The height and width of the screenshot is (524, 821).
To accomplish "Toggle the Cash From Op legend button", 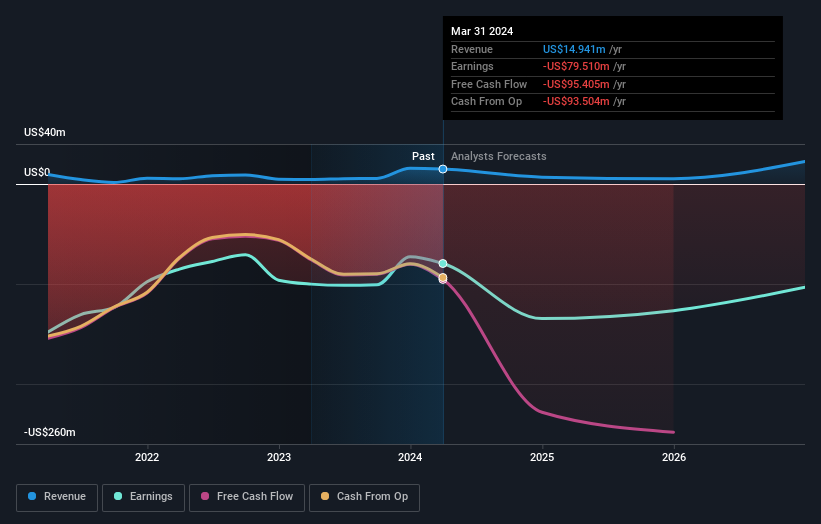I will coord(364,497).
